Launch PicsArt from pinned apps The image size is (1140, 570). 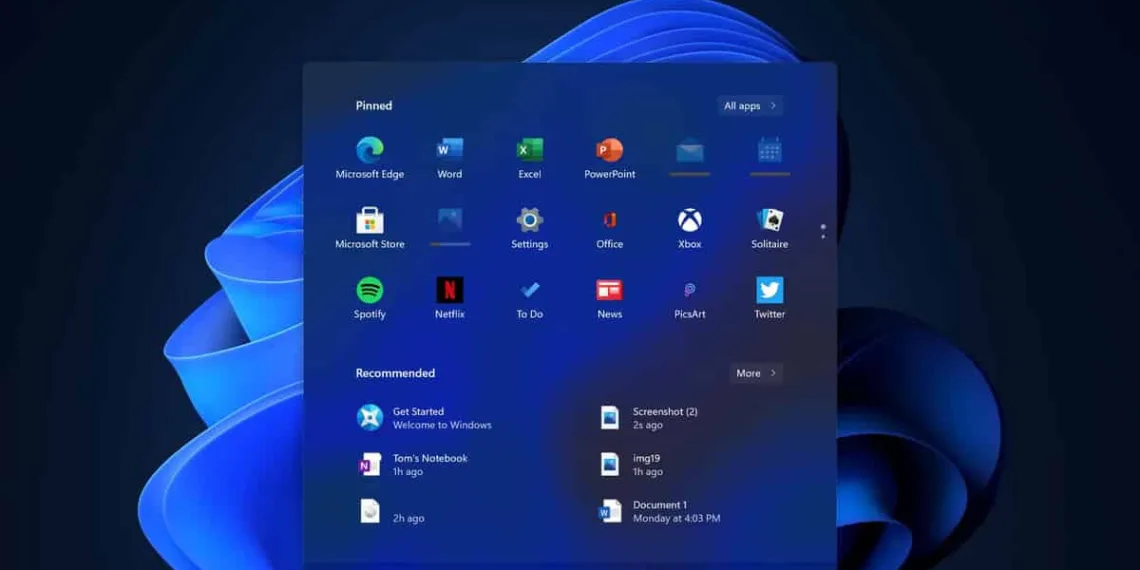click(x=689, y=297)
